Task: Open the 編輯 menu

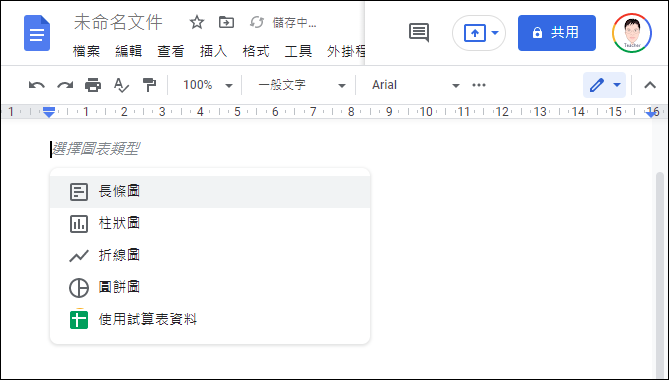Action: pos(128,52)
